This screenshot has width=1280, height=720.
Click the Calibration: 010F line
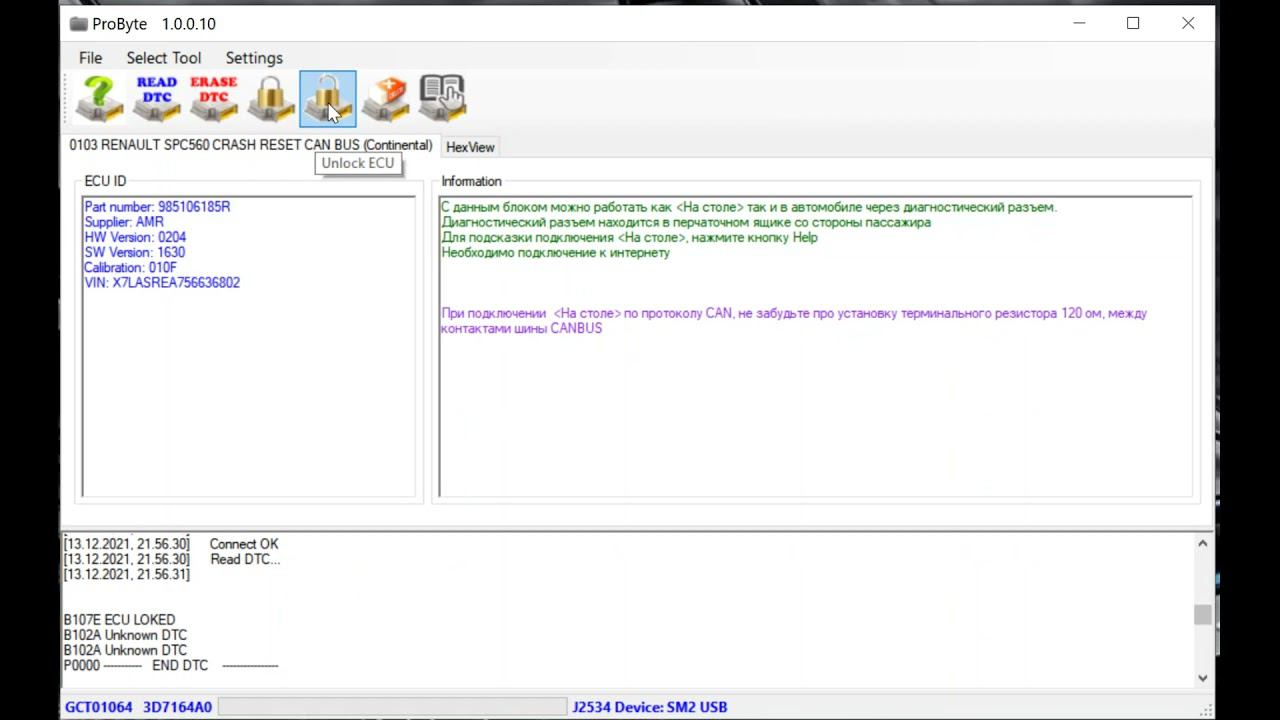[x=130, y=267]
